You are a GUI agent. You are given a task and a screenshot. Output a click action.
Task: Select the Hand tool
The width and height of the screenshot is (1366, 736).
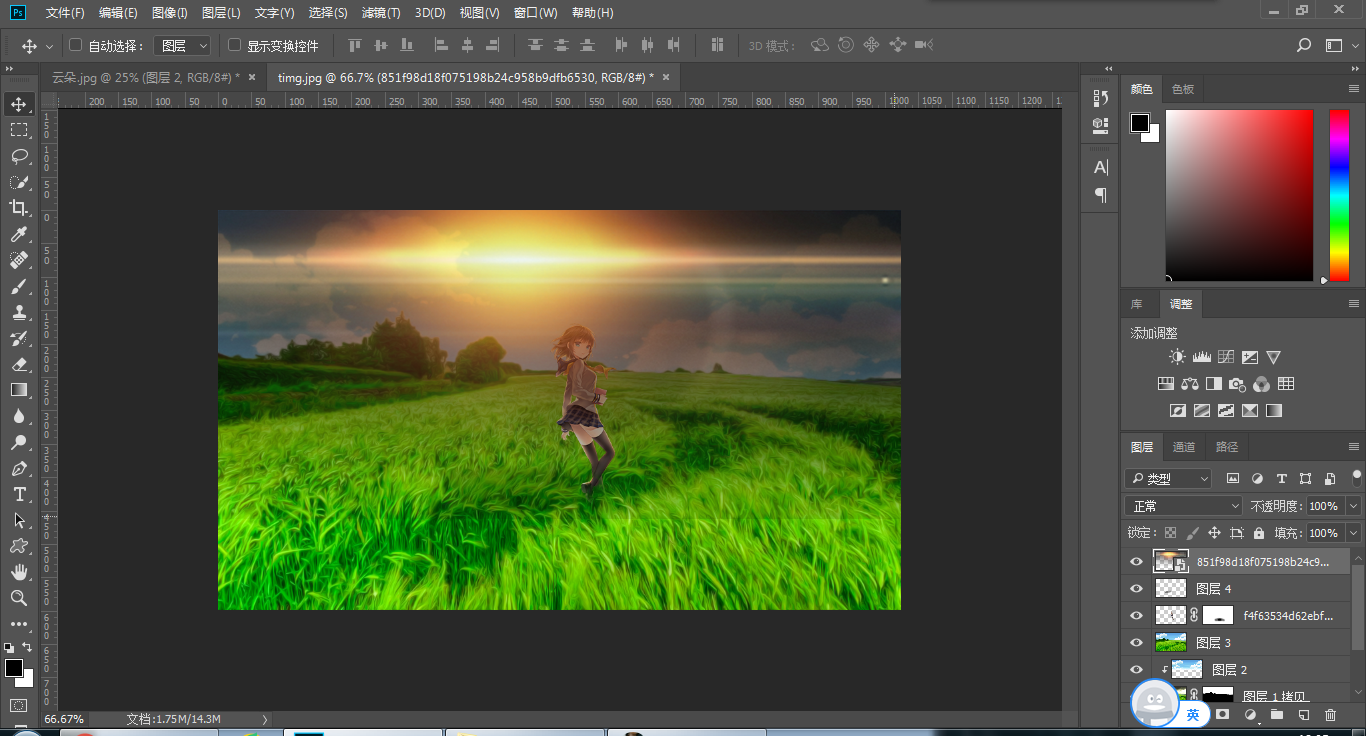(x=19, y=572)
